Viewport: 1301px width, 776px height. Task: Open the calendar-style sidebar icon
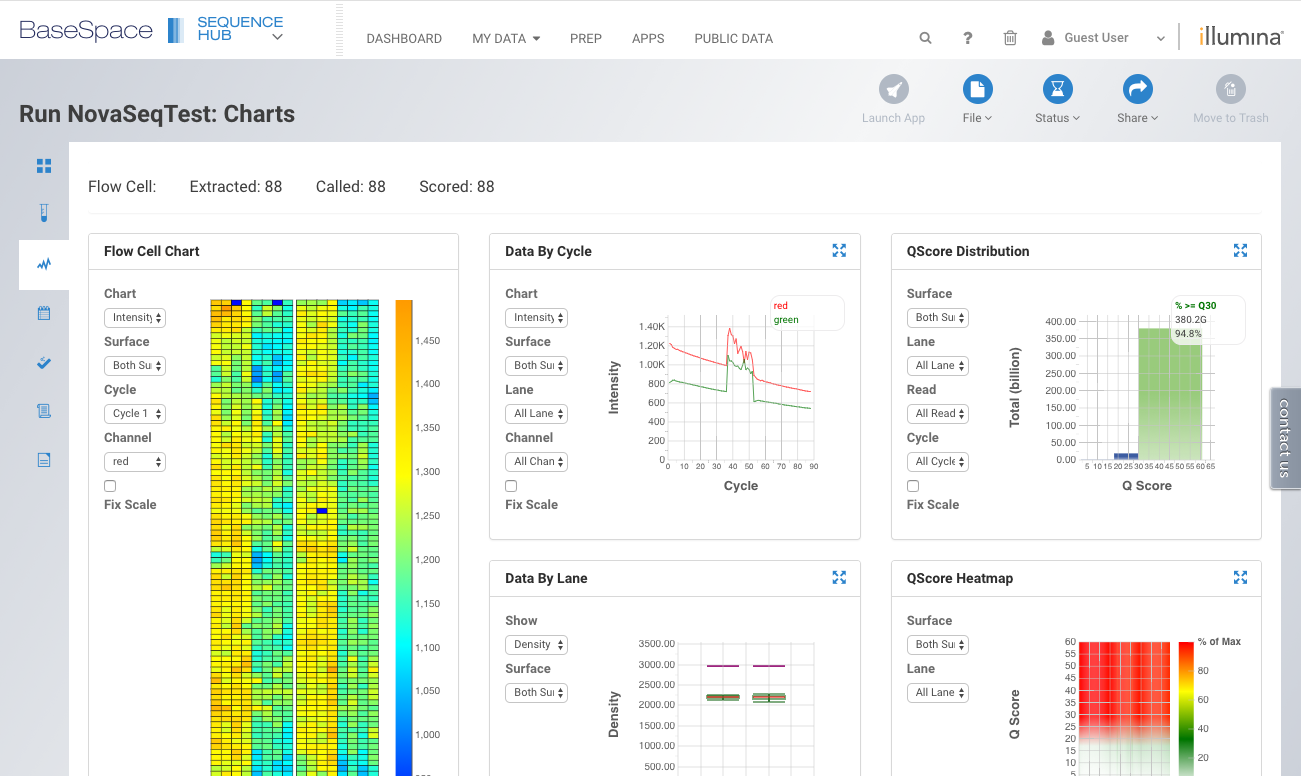point(44,313)
